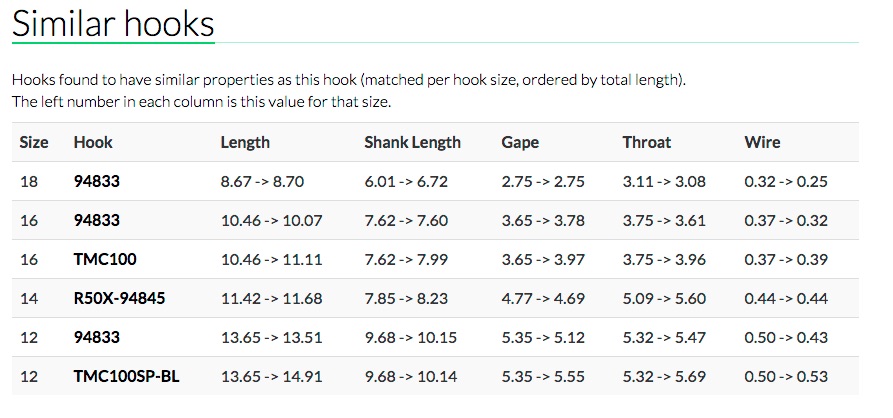Click the TMC100 hook link
Screen dimensions: 893x418
105,260
